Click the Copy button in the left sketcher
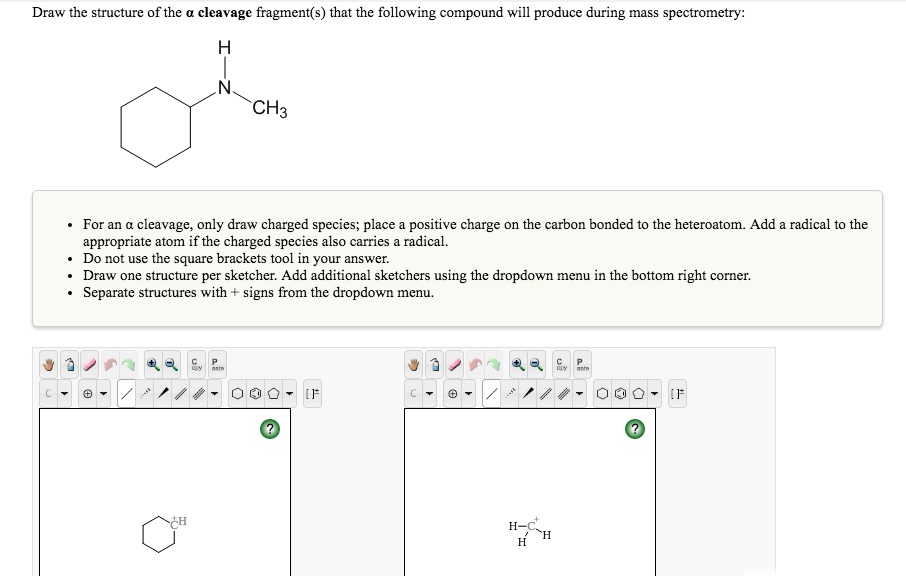 point(194,364)
